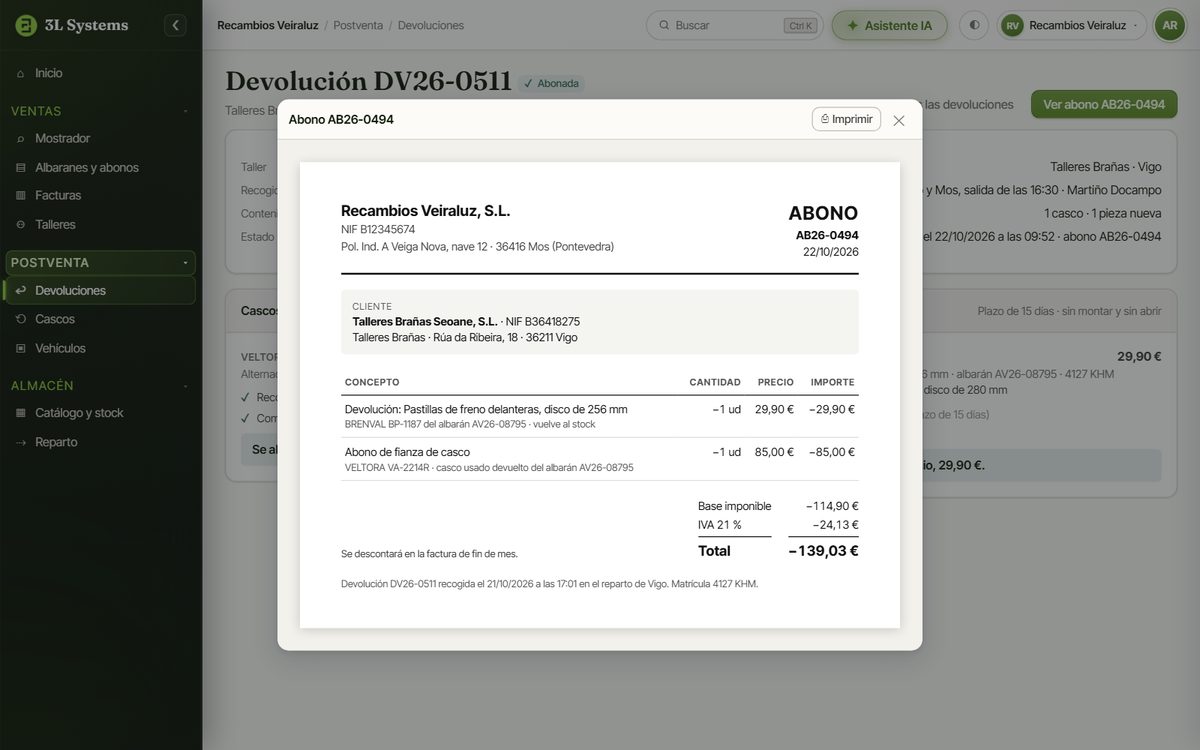This screenshot has height=750, width=1200.
Task: Click Recambios Veiraluz, S.L. heading
Action: pyautogui.click(x=426, y=211)
